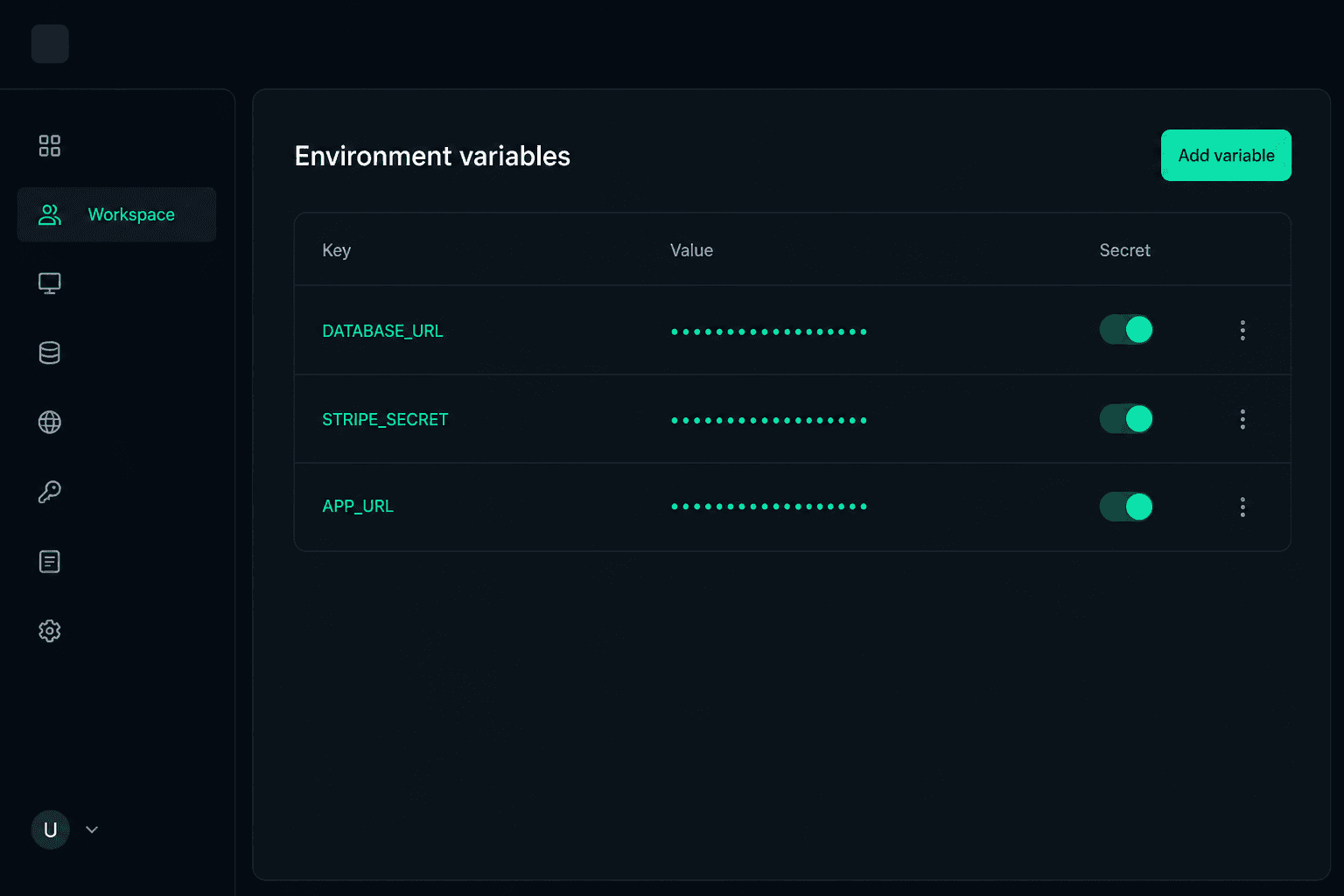This screenshot has height=896, width=1344.
Task: Click the APP_URL key name
Action: (x=358, y=507)
